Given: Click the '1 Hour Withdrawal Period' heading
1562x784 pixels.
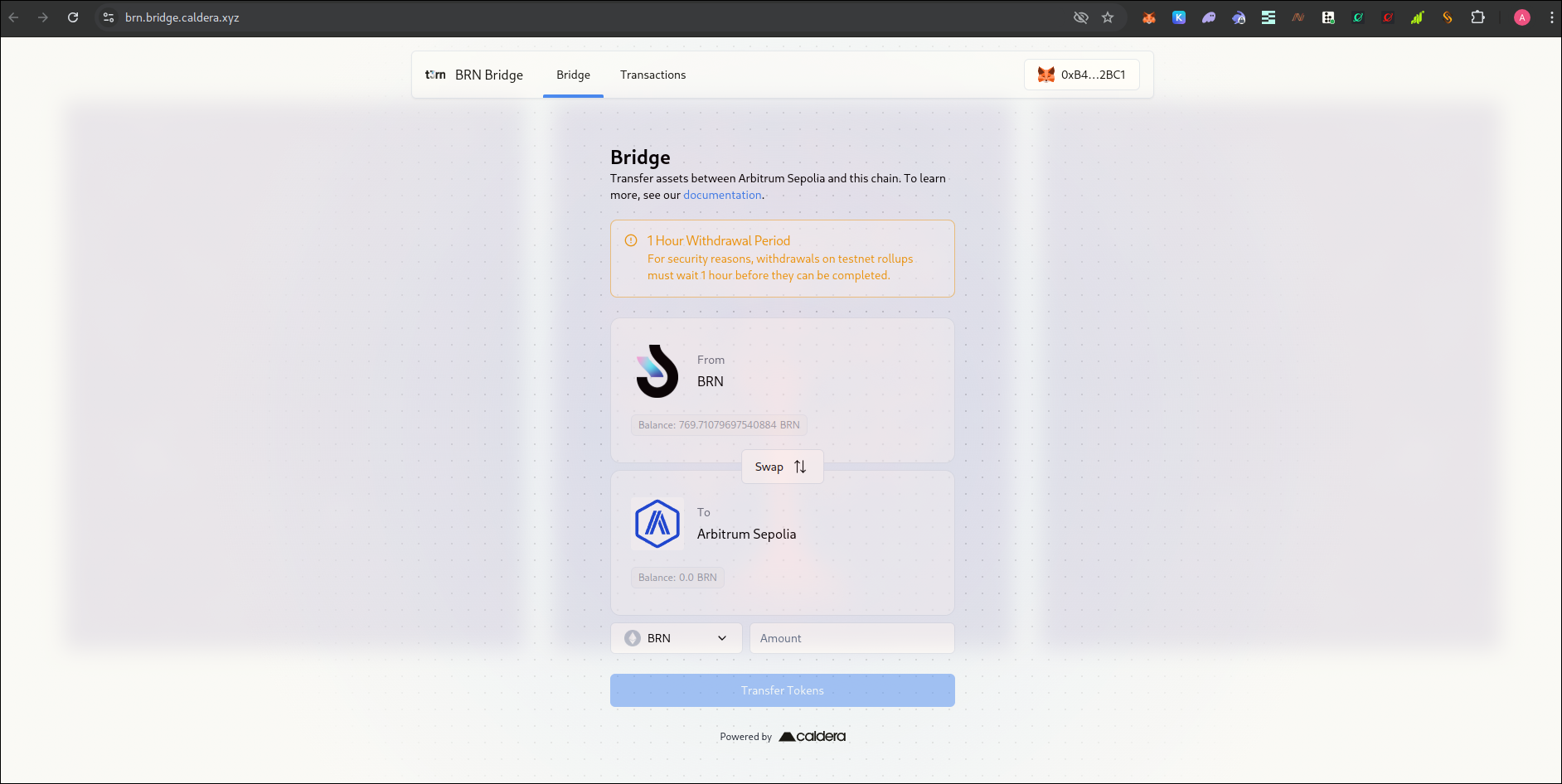Looking at the screenshot, I should (x=719, y=240).
